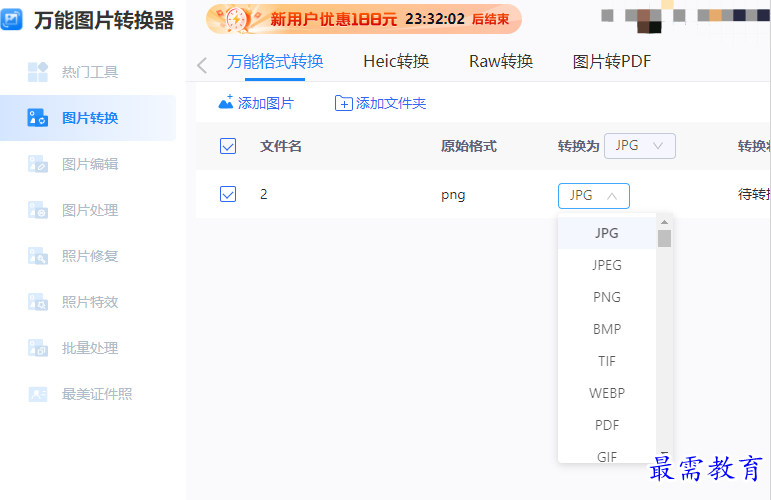Screen dimensions: 771x500
Task: Uncheck the checkbox for file 2
Action: (228, 194)
